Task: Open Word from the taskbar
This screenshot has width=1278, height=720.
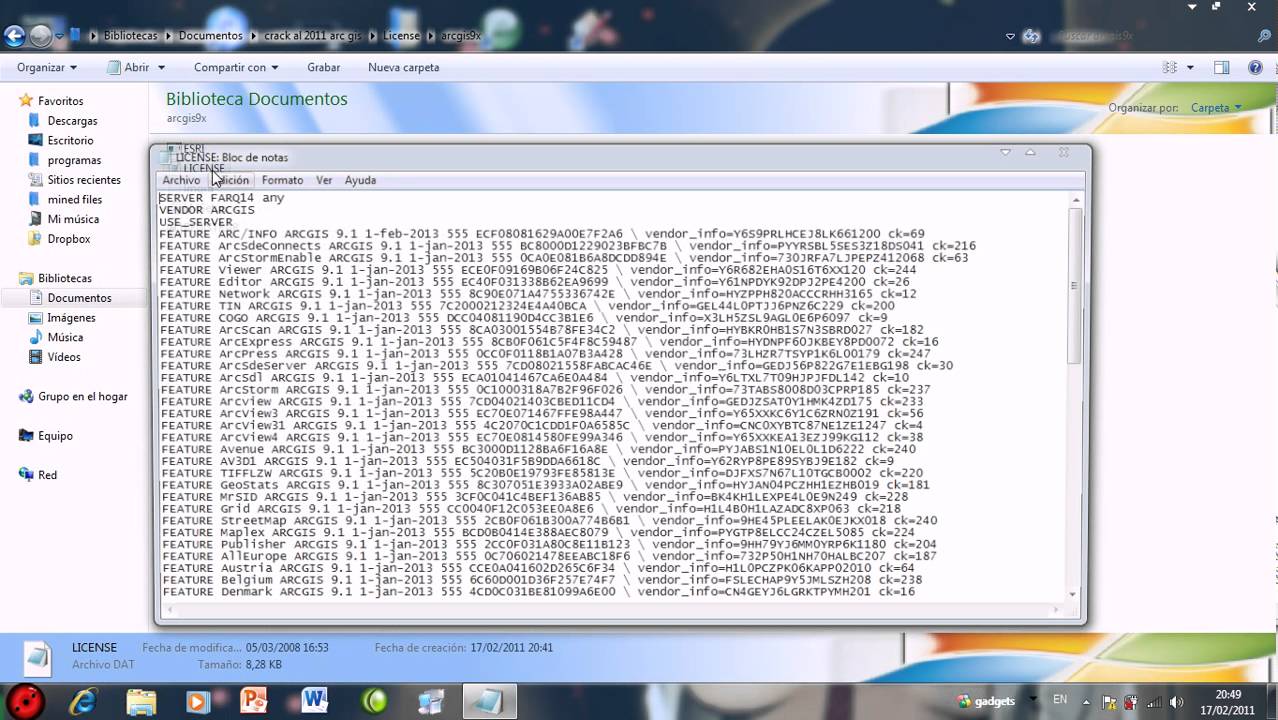Action: [315, 701]
